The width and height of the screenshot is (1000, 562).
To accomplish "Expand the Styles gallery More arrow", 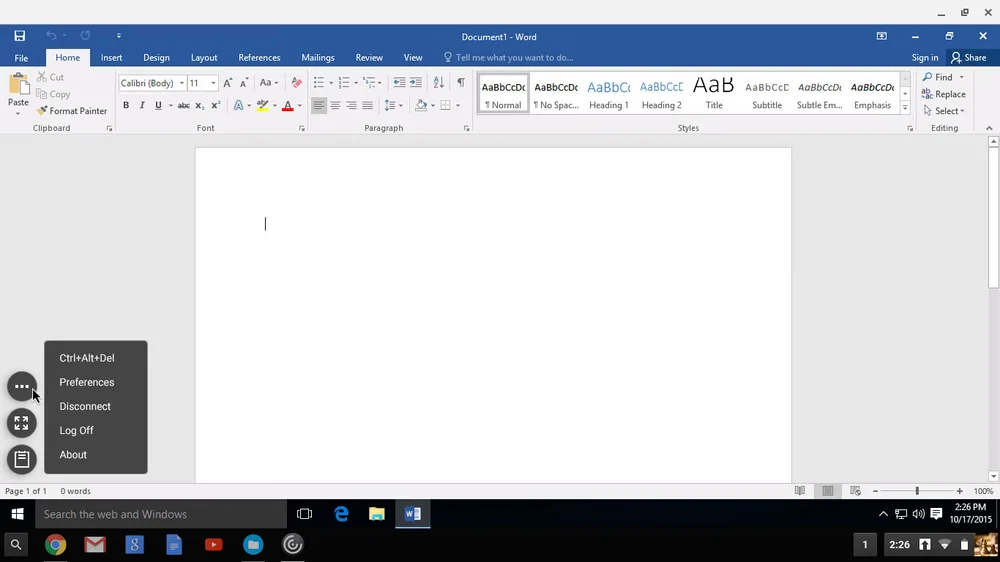I will 905,108.
